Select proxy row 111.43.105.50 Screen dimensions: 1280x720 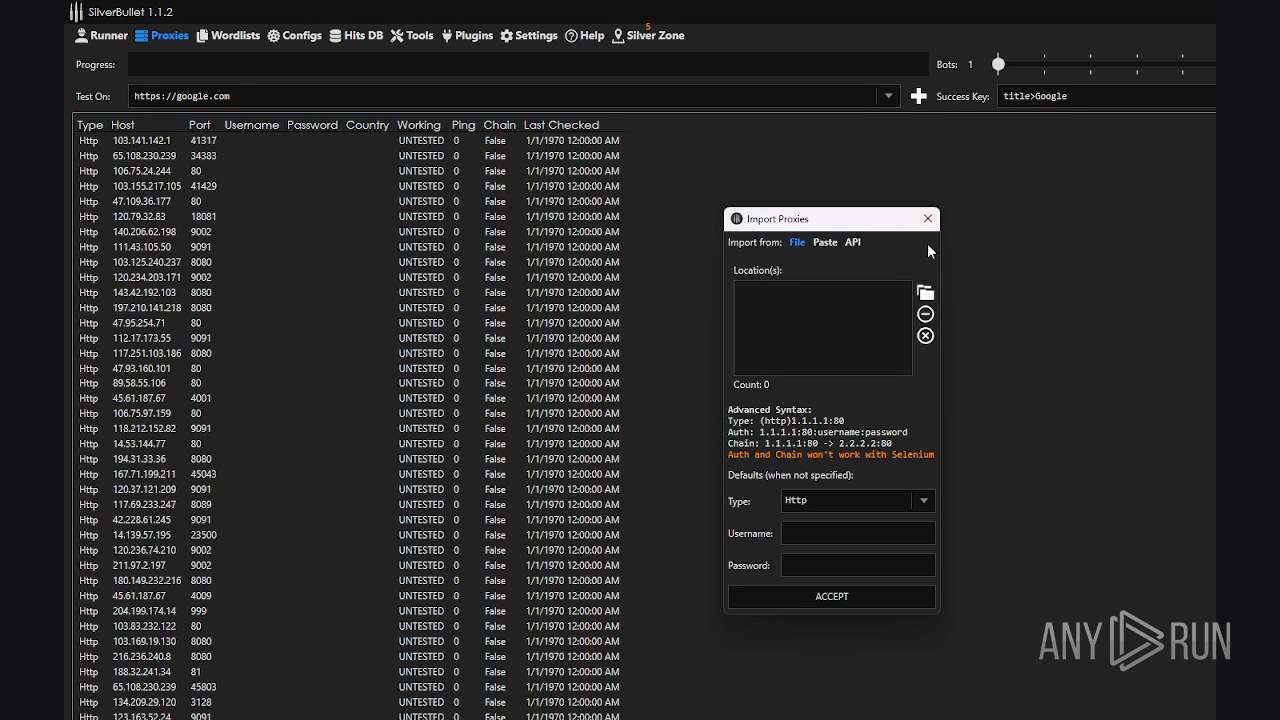pos(349,247)
